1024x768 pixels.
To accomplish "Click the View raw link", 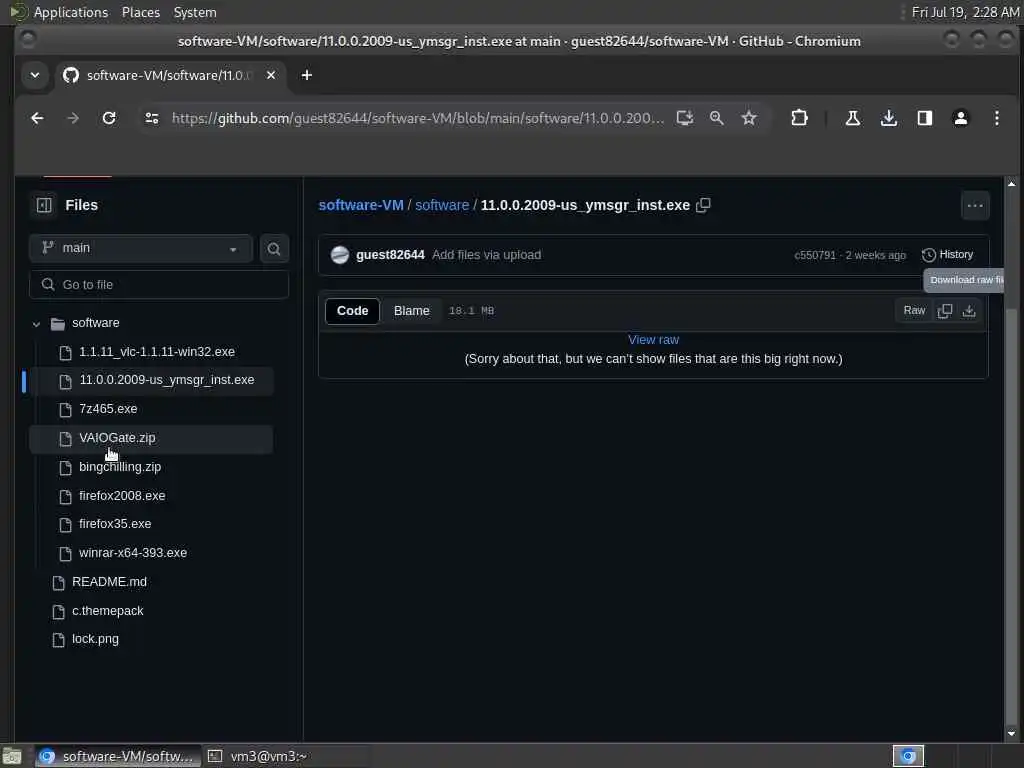I will coord(653,340).
